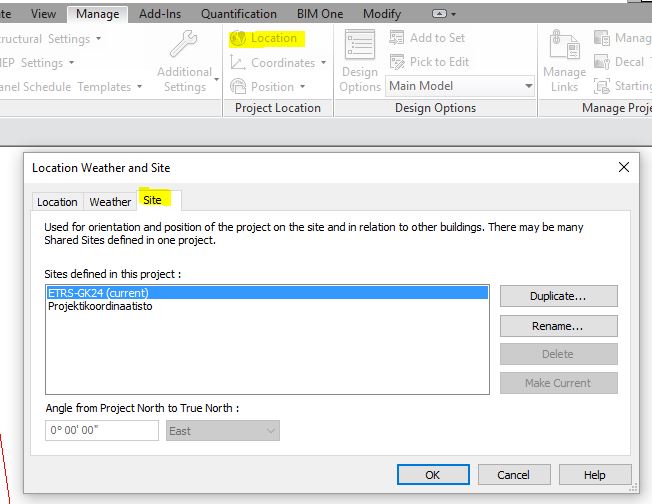Click the Make Current button
Image resolution: width=652 pixels, height=504 pixels.
pyautogui.click(x=558, y=383)
